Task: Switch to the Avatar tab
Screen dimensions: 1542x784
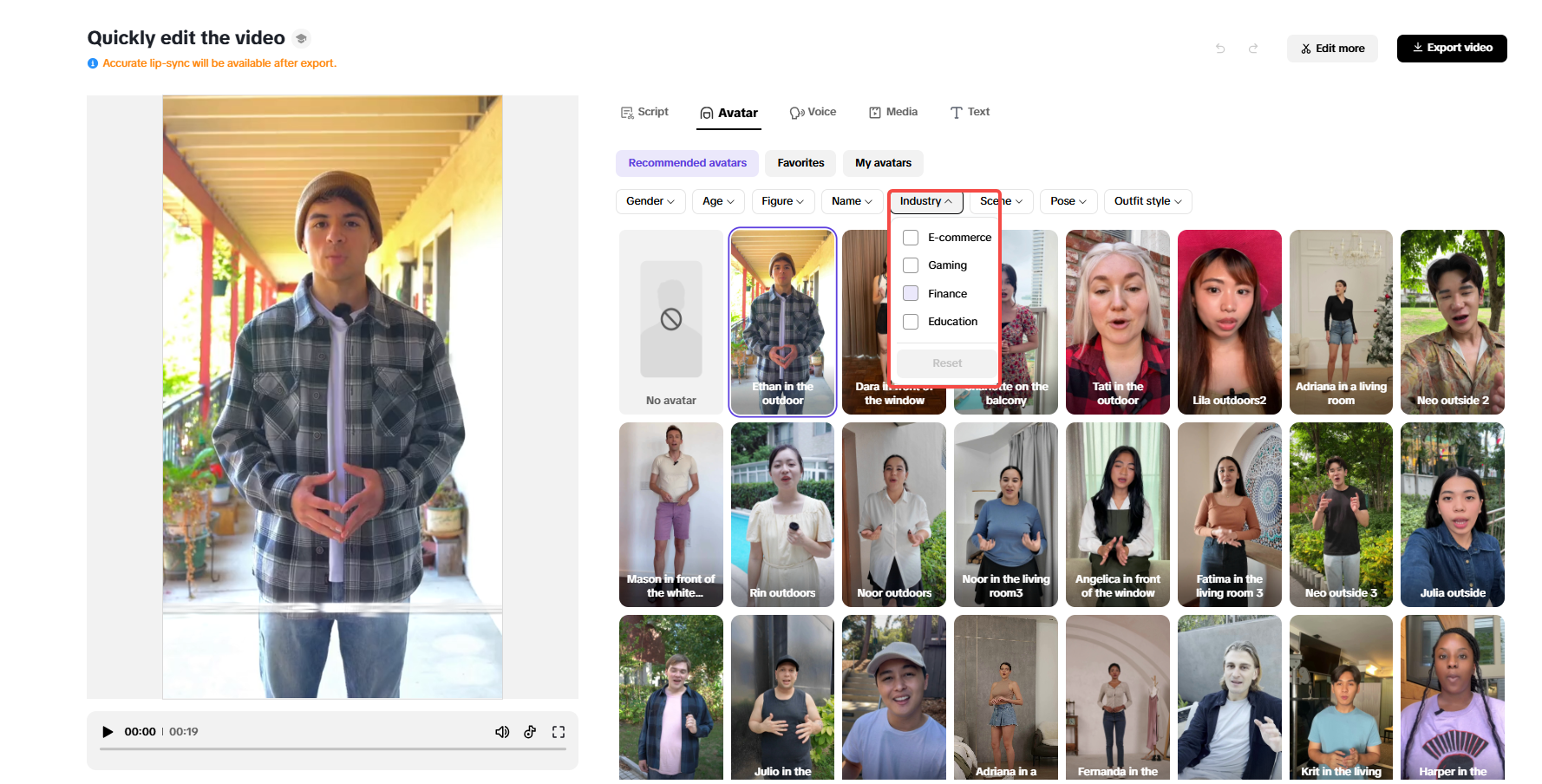Action: pos(729,113)
